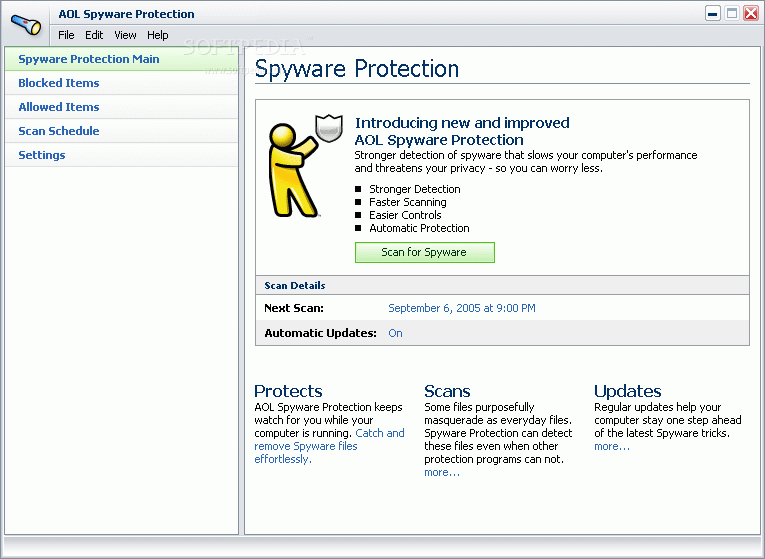Click the flashlight application icon

[26, 24]
